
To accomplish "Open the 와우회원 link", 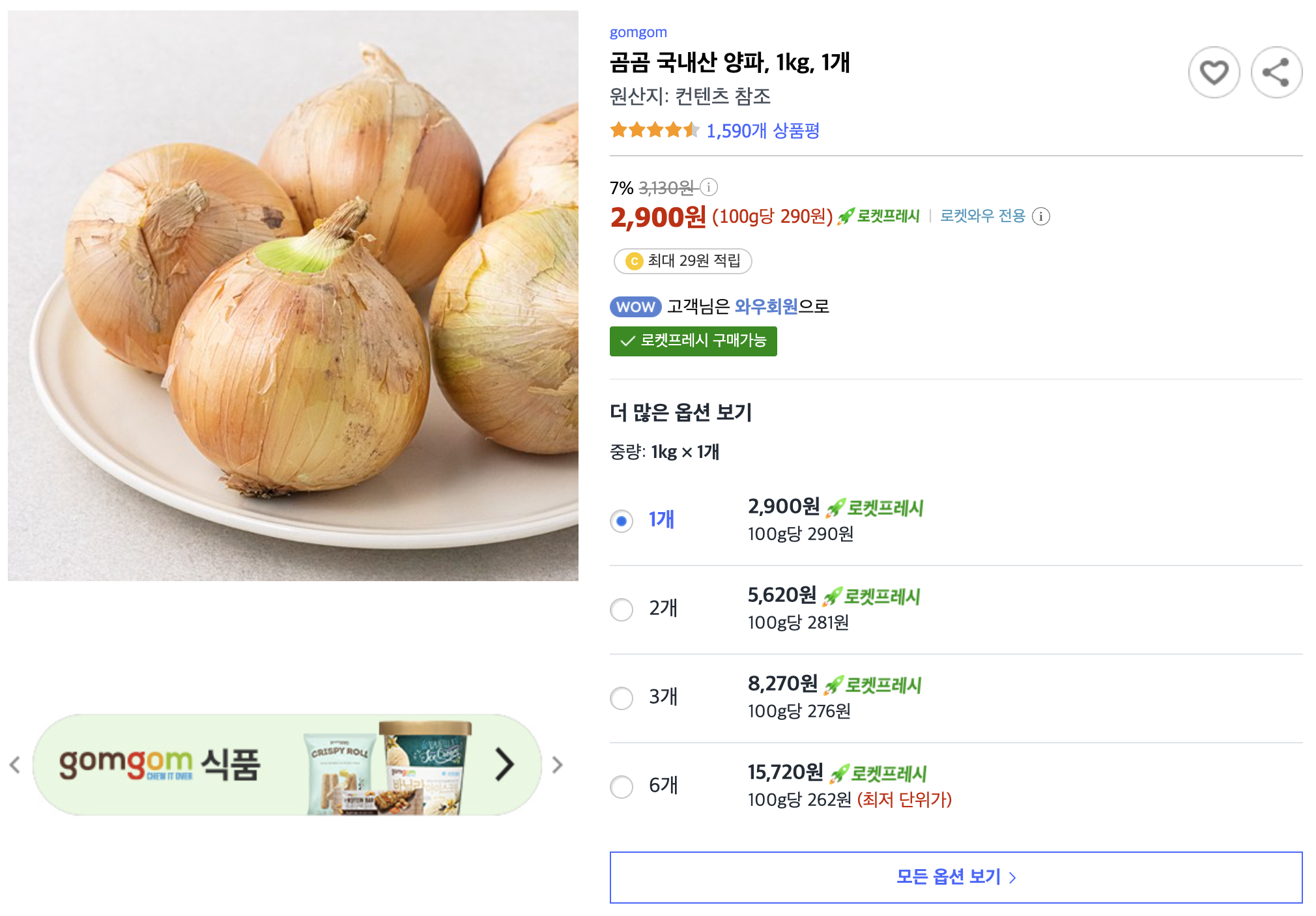I will click(x=766, y=306).
